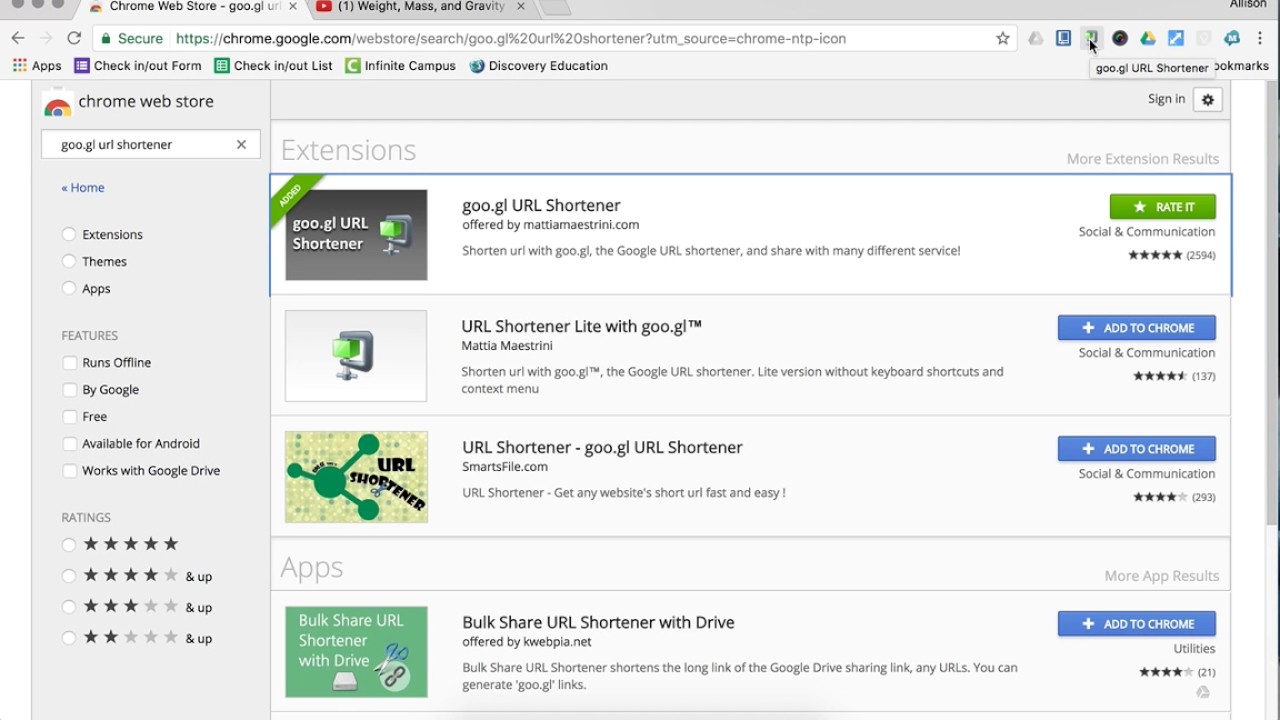The image size is (1280, 720).
Task: Check the Free feature filter
Action: (x=69, y=416)
